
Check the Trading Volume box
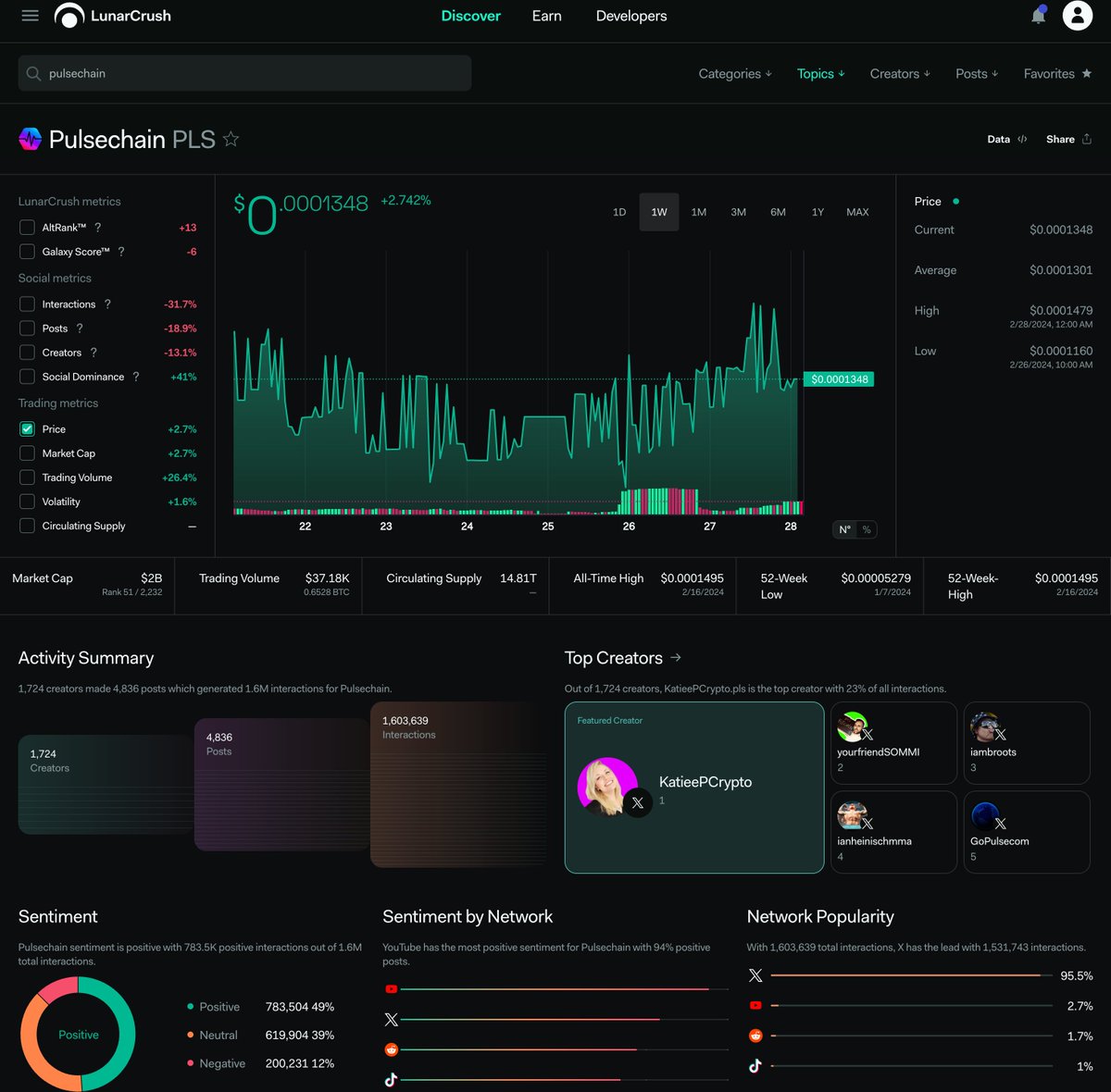pyautogui.click(x=27, y=478)
